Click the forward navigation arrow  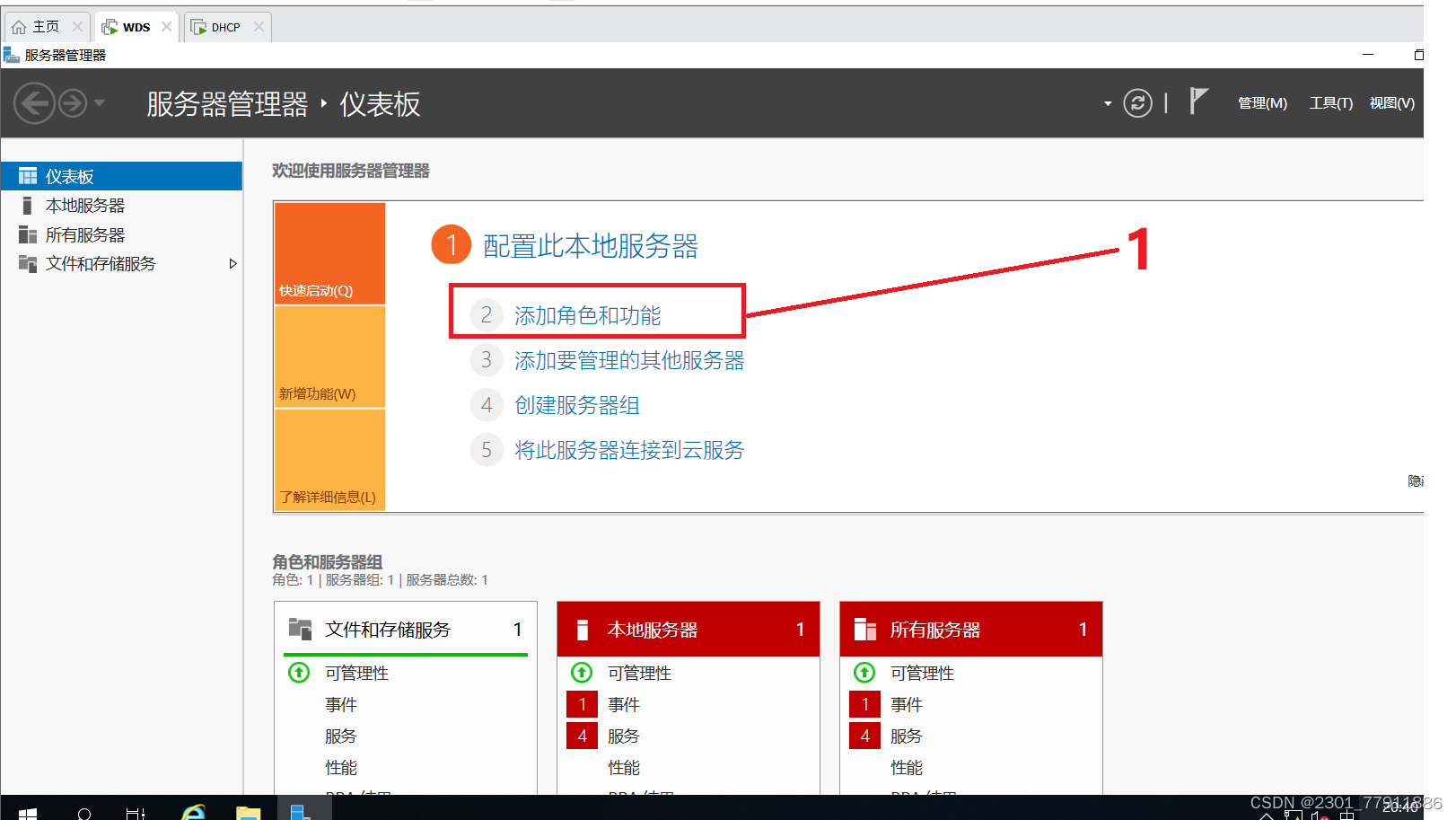point(73,103)
